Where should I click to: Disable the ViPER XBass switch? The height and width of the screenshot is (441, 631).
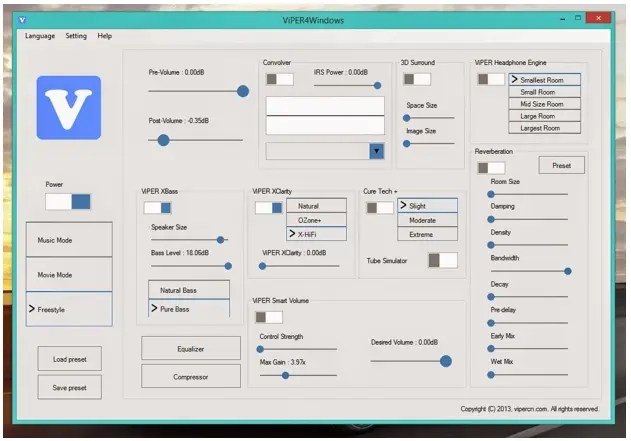click(157, 208)
